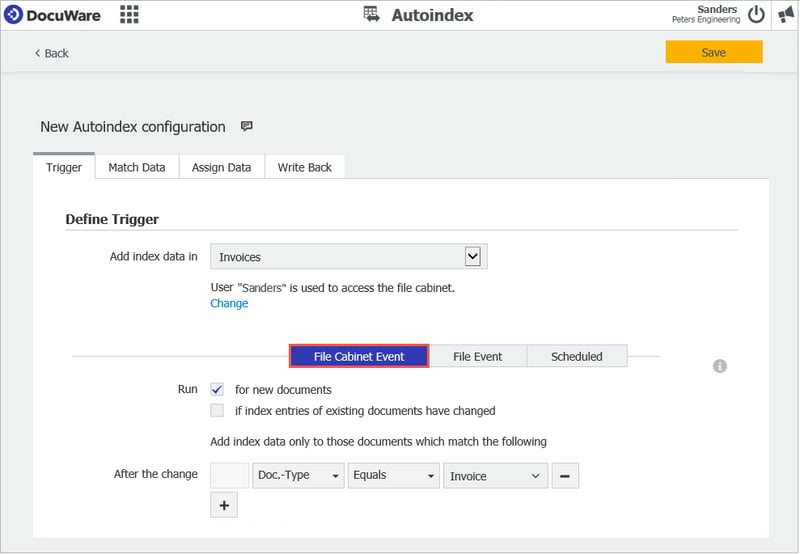Remove the condition with minus button
Image resolution: width=800 pixels, height=554 pixels.
point(565,476)
